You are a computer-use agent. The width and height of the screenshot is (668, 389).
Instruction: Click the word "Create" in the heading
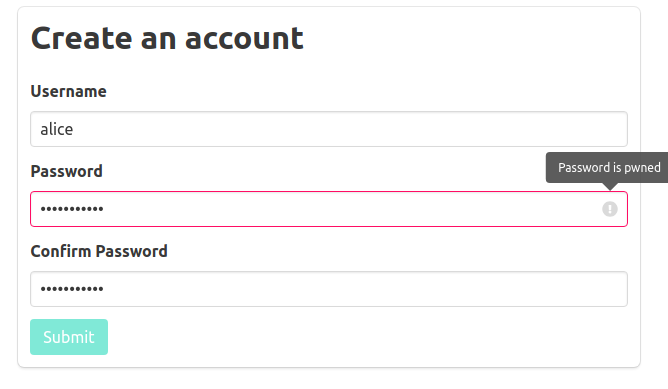82,38
